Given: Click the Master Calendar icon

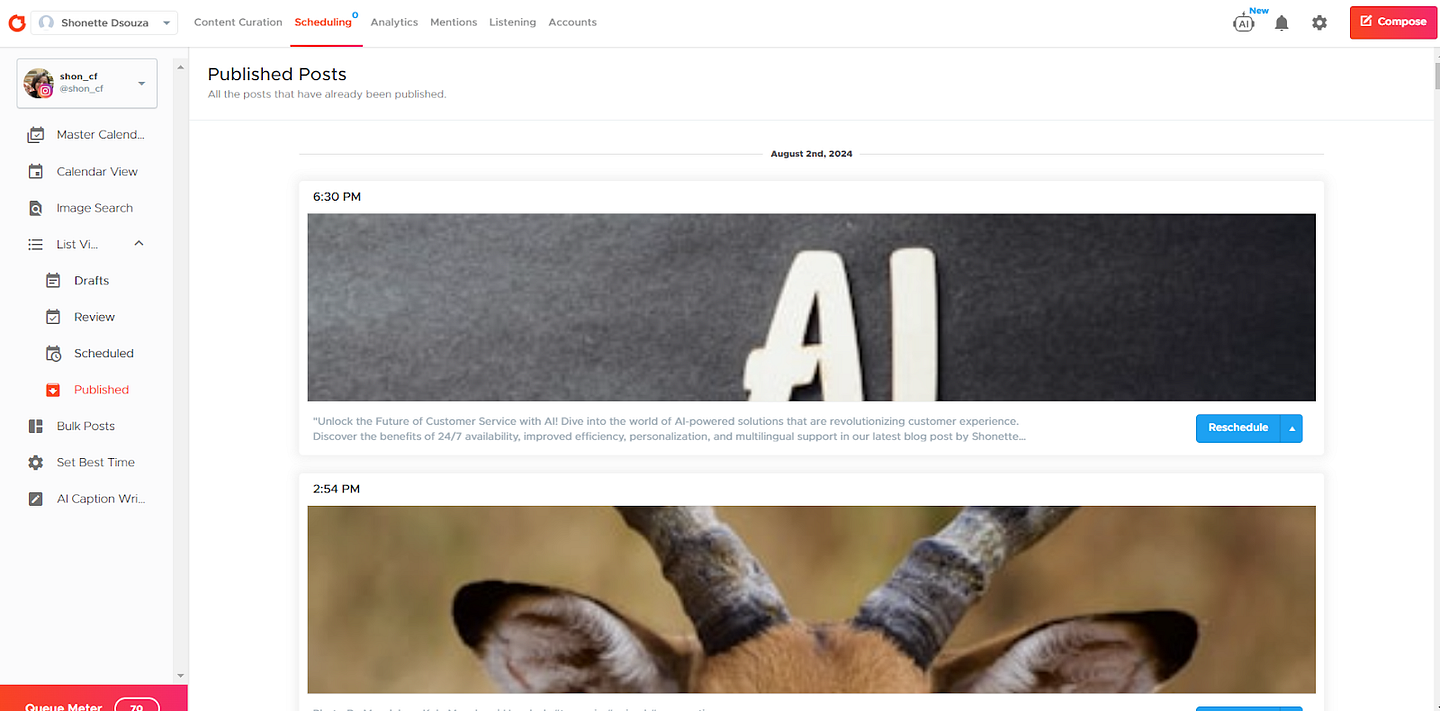Looking at the screenshot, I should point(36,135).
